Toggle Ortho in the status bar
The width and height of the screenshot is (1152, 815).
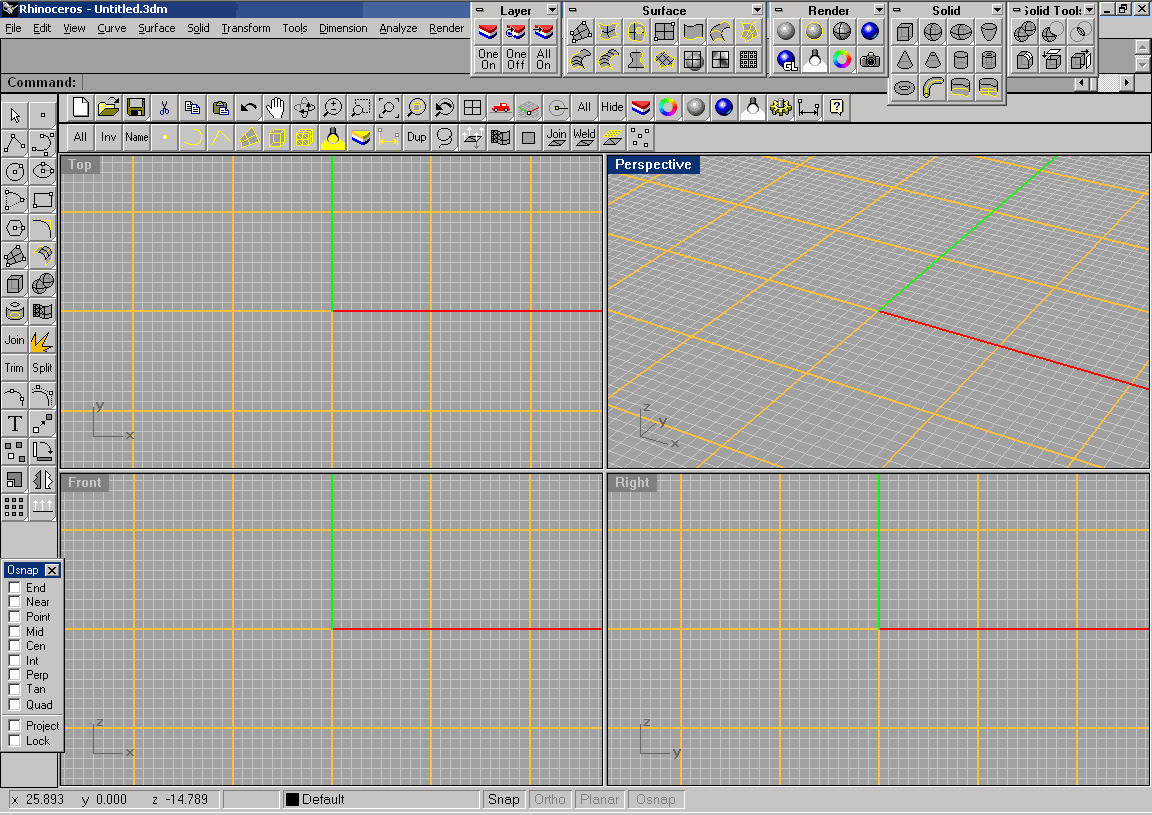(x=550, y=800)
